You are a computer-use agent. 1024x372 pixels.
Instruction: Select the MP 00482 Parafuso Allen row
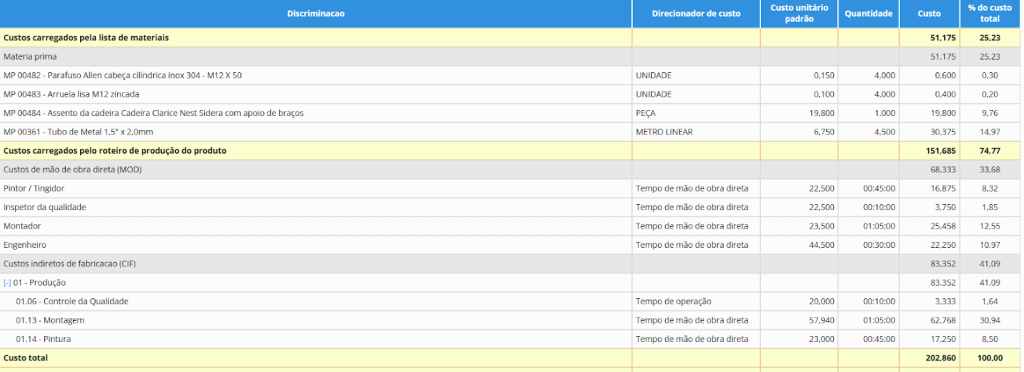point(510,76)
